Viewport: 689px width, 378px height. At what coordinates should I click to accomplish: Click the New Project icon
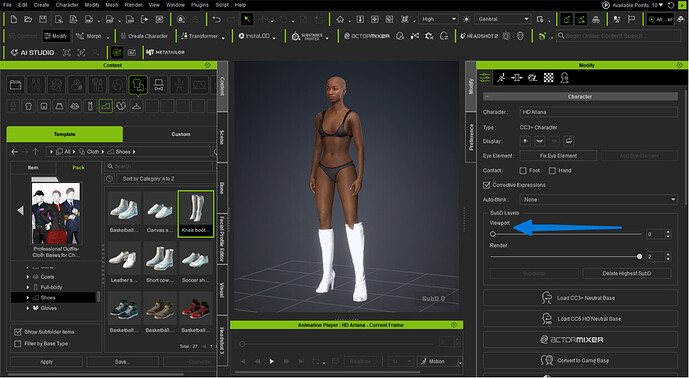(x=13, y=19)
